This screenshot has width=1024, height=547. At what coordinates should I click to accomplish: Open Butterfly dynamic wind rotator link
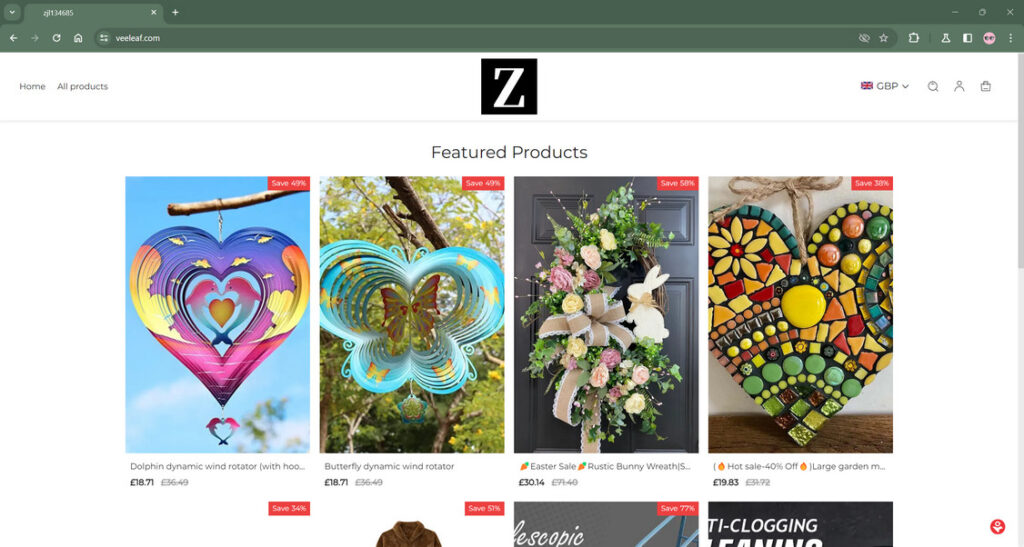(x=389, y=466)
